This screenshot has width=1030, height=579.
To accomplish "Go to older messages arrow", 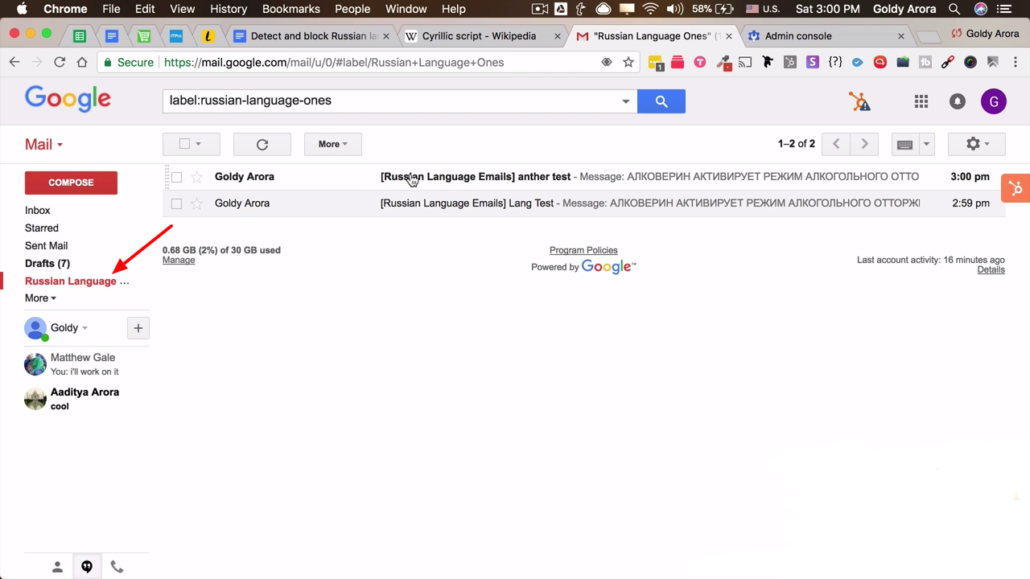I will 864,143.
